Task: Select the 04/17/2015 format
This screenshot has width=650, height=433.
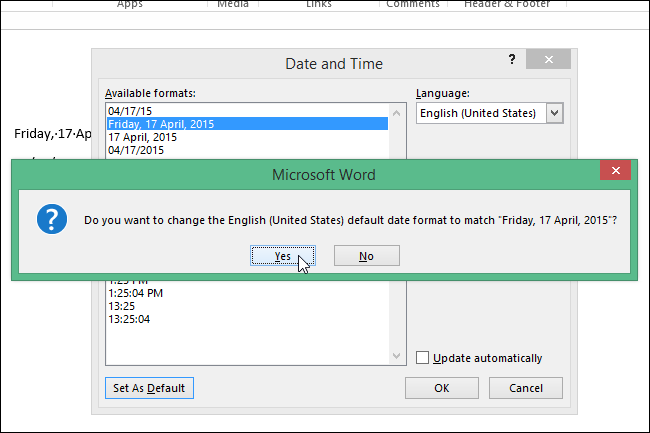Action: (x=247, y=150)
